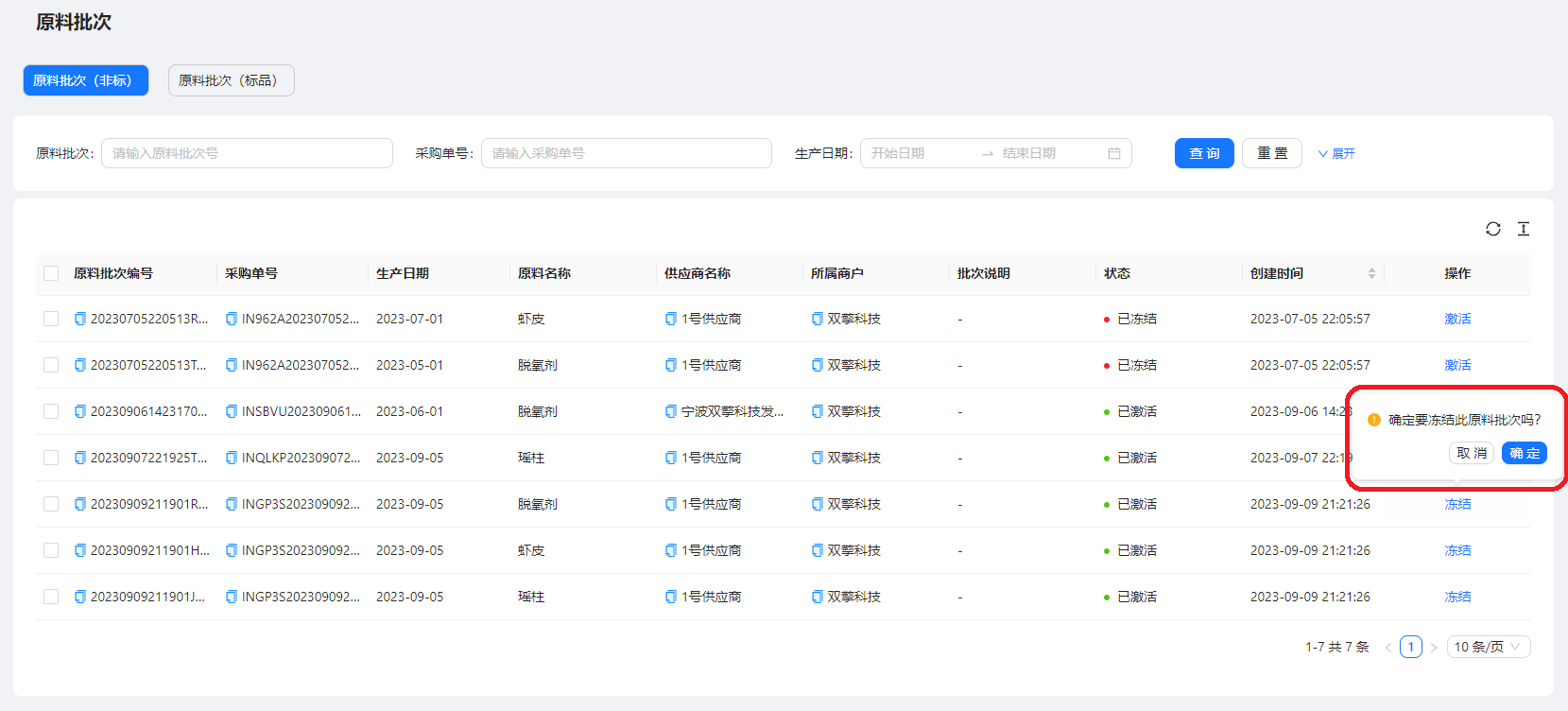
Task: Copy batch number 20230705220513T using its icon
Action: pos(80,365)
